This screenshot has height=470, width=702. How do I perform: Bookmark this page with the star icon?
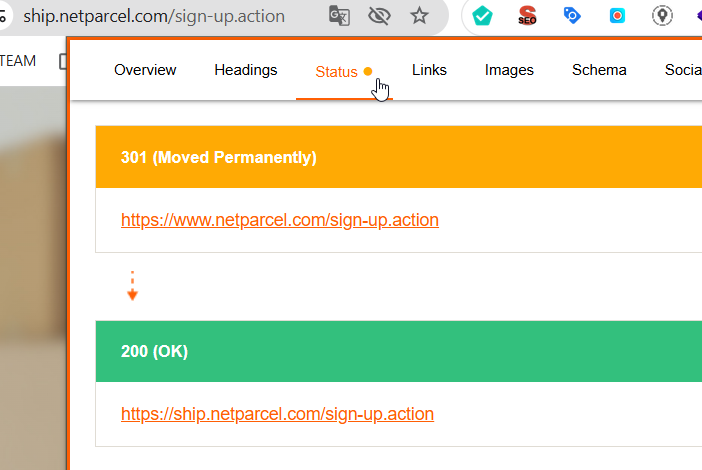(x=419, y=16)
